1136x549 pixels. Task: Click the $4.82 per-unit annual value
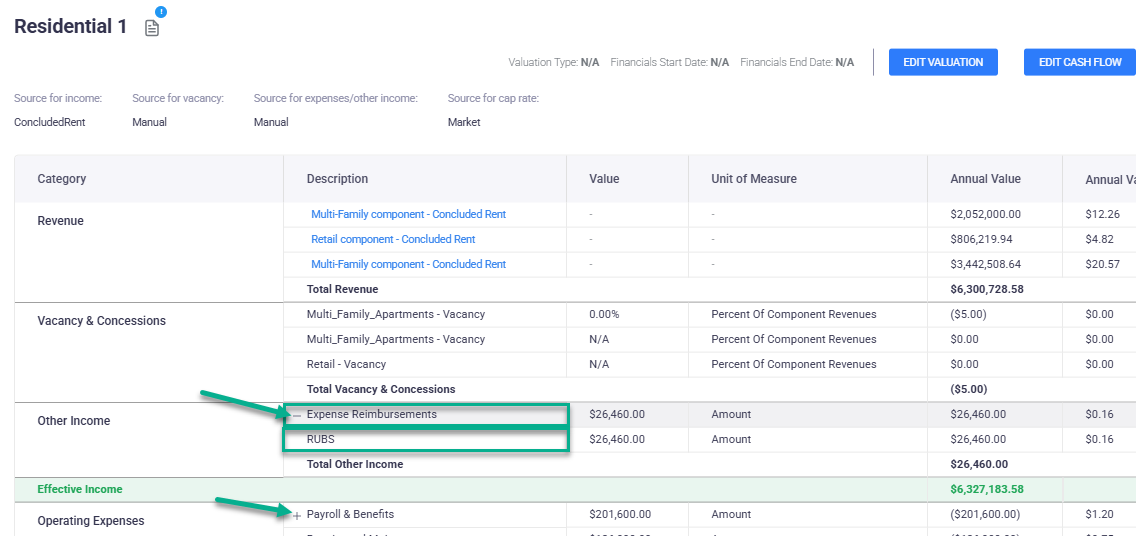[x=1099, y=239]
